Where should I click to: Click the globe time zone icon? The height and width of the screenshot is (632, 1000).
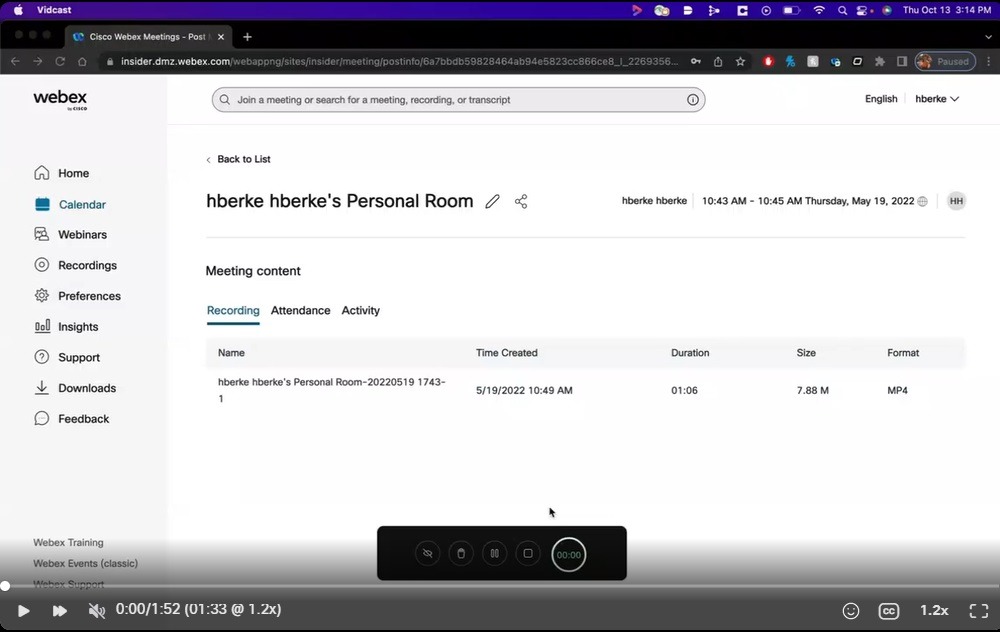pyautogui.click(x=922, y=202)
